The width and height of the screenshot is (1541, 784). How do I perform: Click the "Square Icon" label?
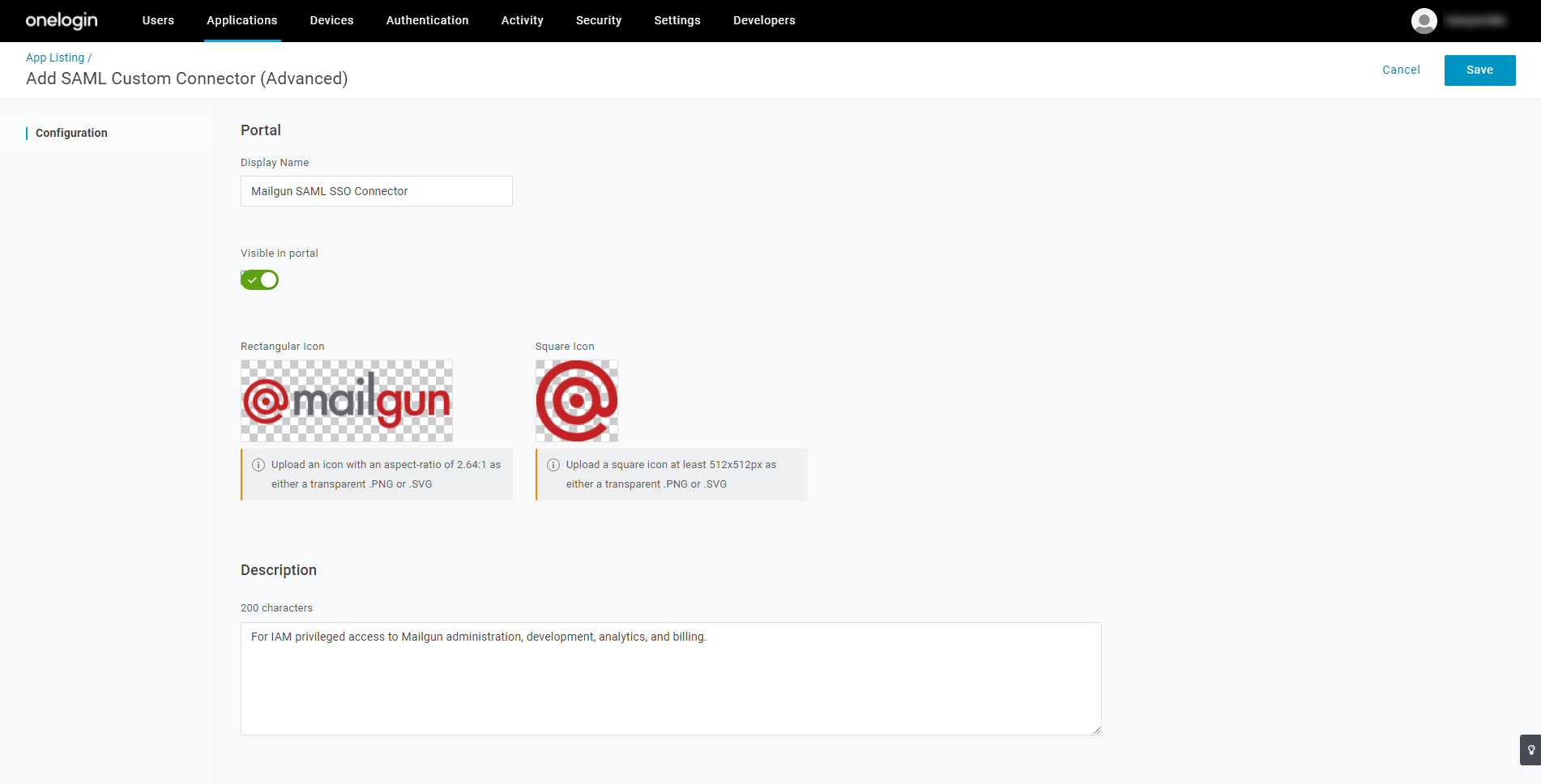coord(565,347)
